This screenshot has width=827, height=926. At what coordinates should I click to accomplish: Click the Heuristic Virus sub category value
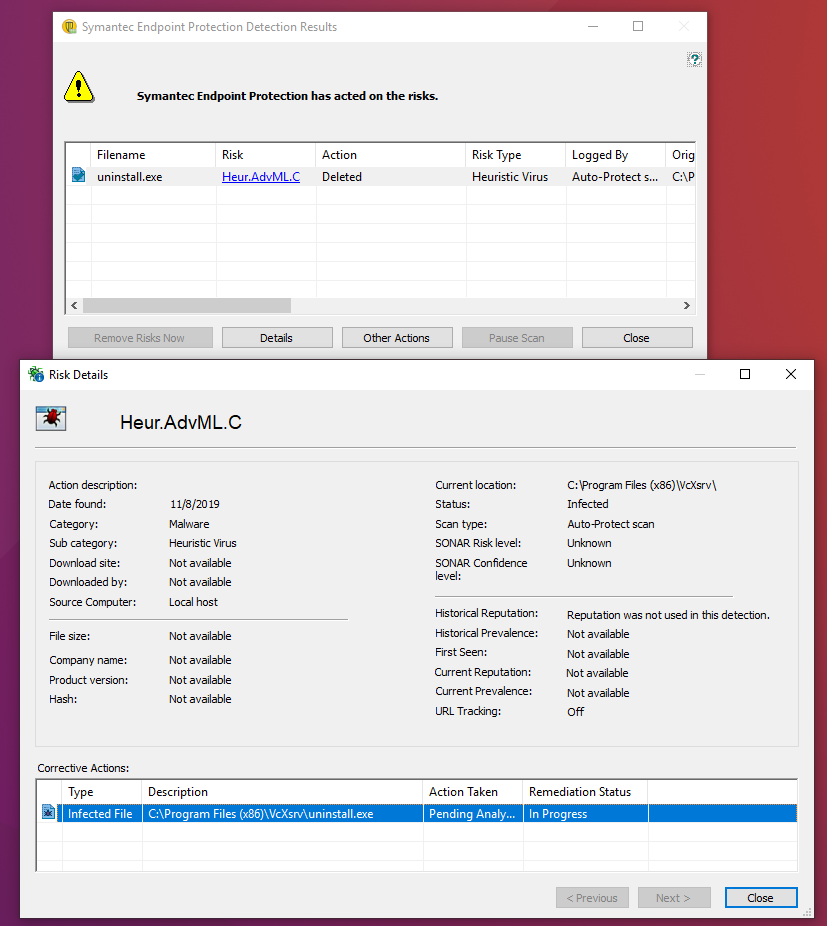pos(203,543)
